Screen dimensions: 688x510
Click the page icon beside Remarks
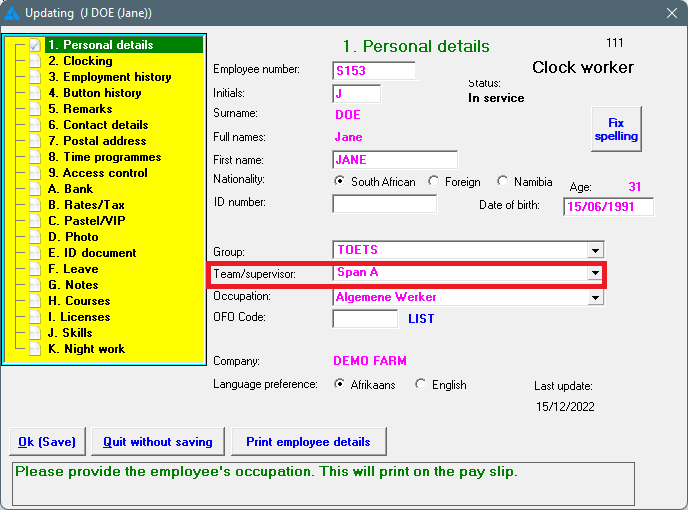[x=35, y=109]
